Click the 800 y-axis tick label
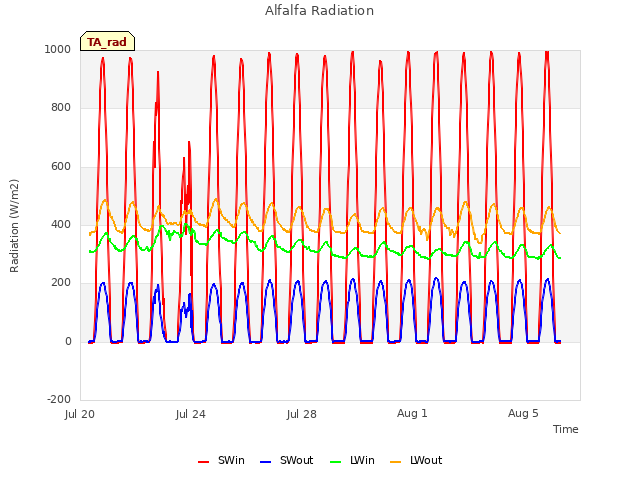The image size is (640, 480). [61, 108]
